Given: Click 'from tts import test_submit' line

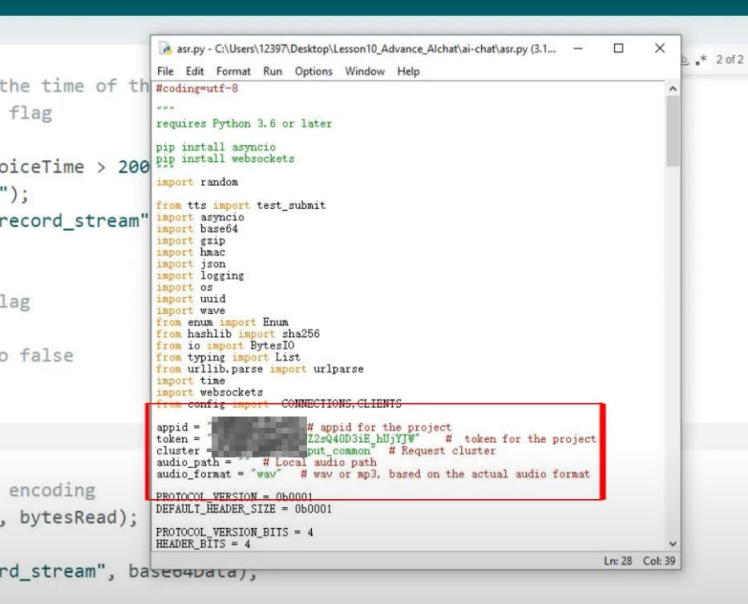Looking at the screenshot, I should click(241, 206).
